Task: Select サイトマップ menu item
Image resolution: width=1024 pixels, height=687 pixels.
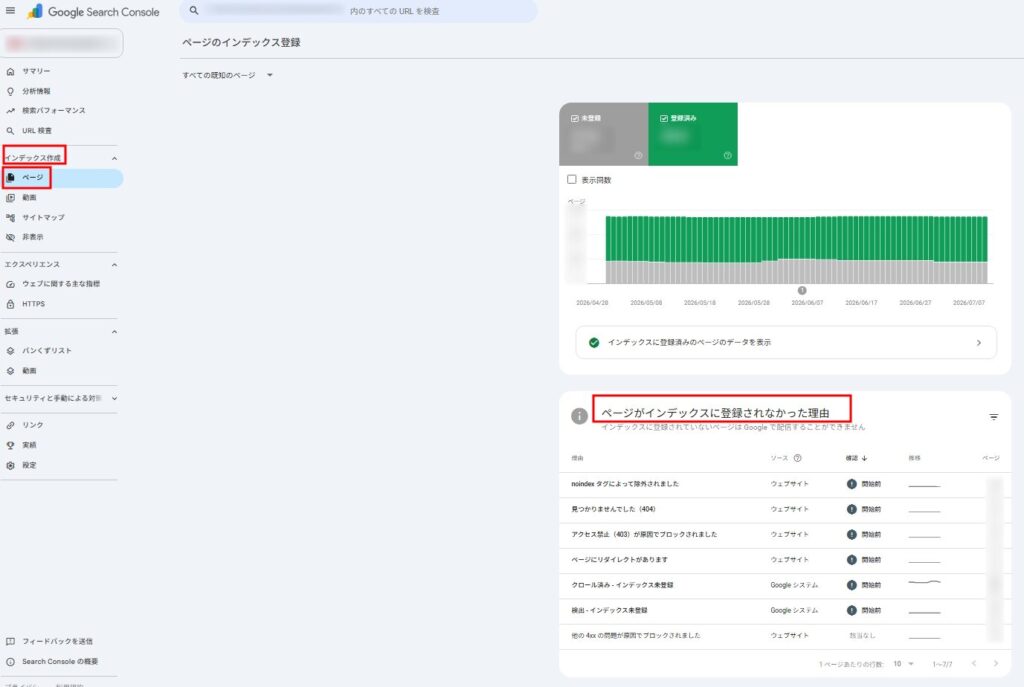Action: [x=43, y=217]
